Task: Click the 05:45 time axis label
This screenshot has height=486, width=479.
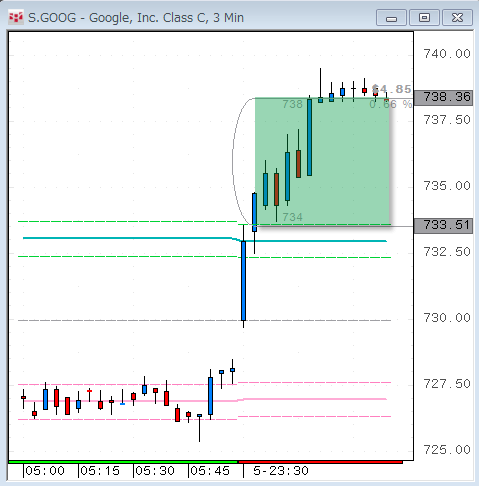Action: [210, 471]
